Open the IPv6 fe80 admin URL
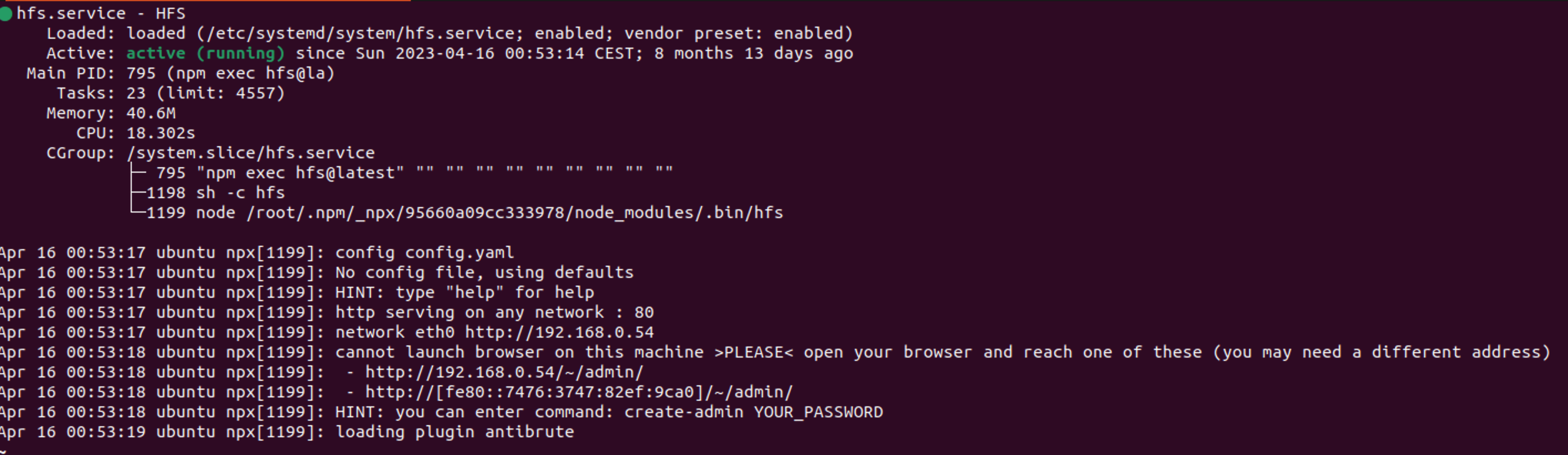 point(578,392)
